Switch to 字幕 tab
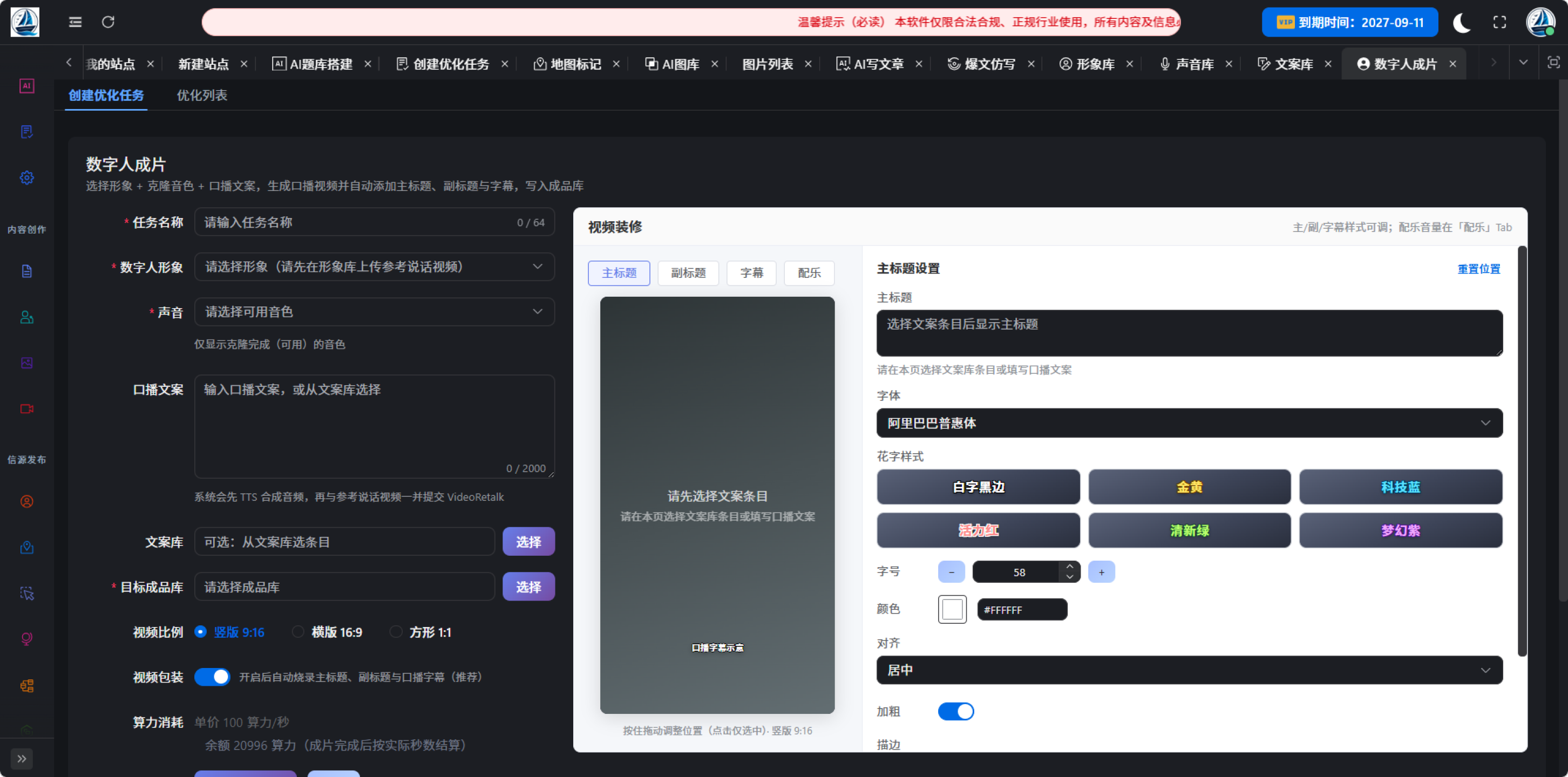Image resolution: width=1568 pixels, height=777 pixels. tap(752, 273)
